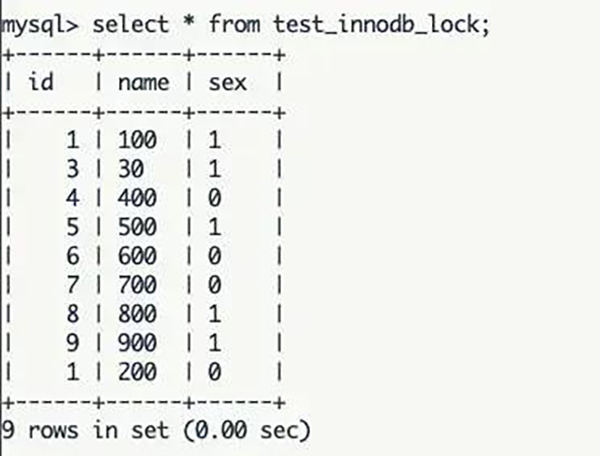Click id value 3 in the table
Screen dimensions: 600x456
point(73,168)
